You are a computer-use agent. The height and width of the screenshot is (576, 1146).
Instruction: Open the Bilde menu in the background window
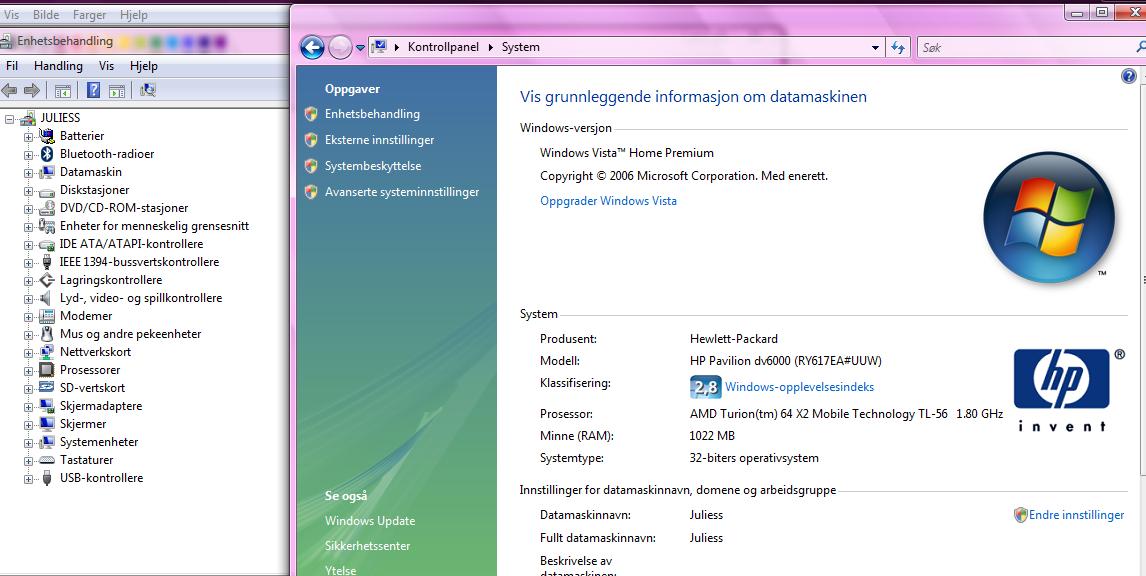click(x=46, y=15)
